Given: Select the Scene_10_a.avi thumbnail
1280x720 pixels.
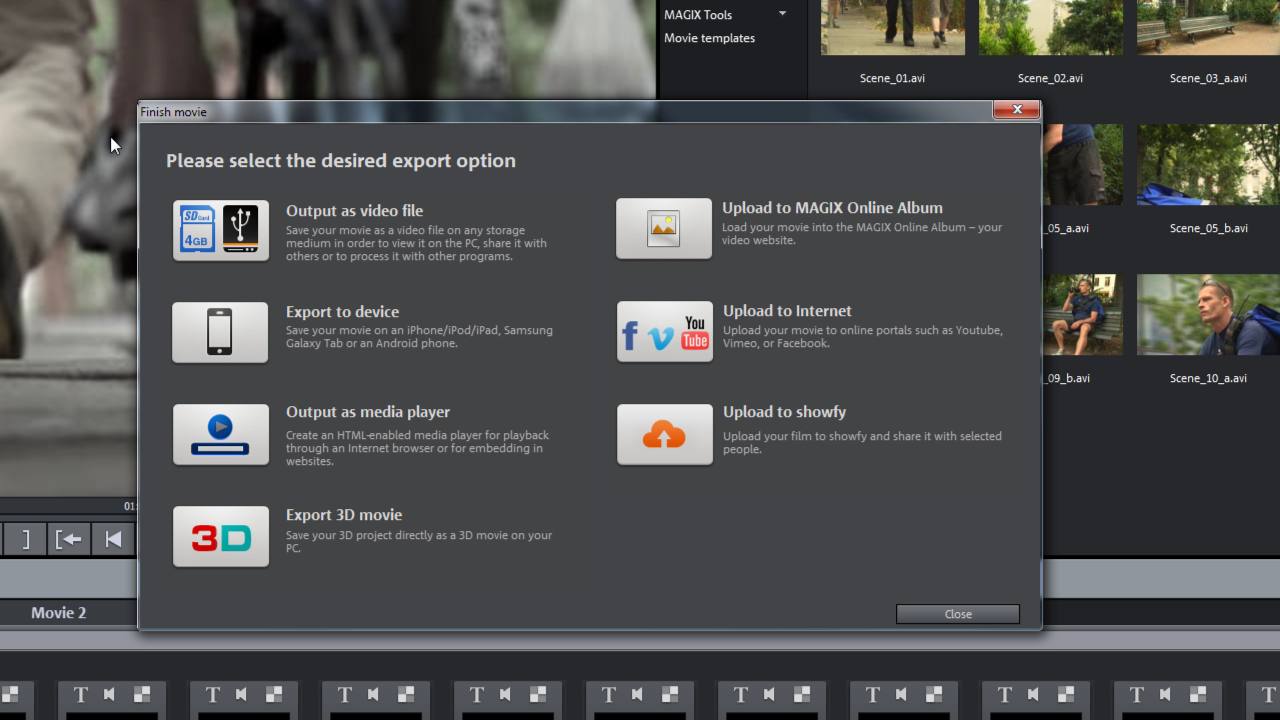Looking at the screenshot, I should 1208,314.
